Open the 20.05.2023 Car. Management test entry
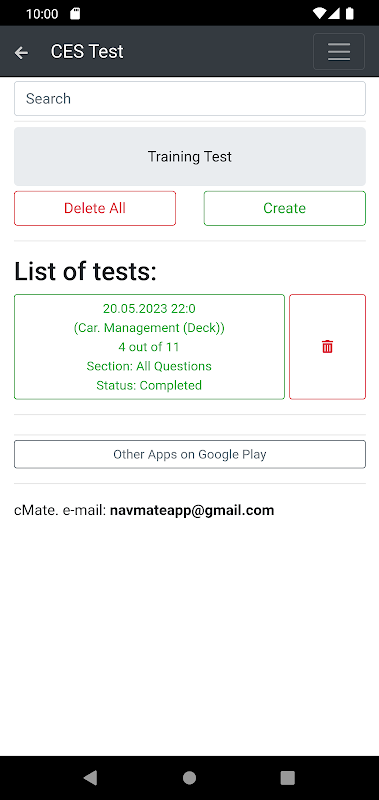Screen dimensions: 379x800 (149, 347)
